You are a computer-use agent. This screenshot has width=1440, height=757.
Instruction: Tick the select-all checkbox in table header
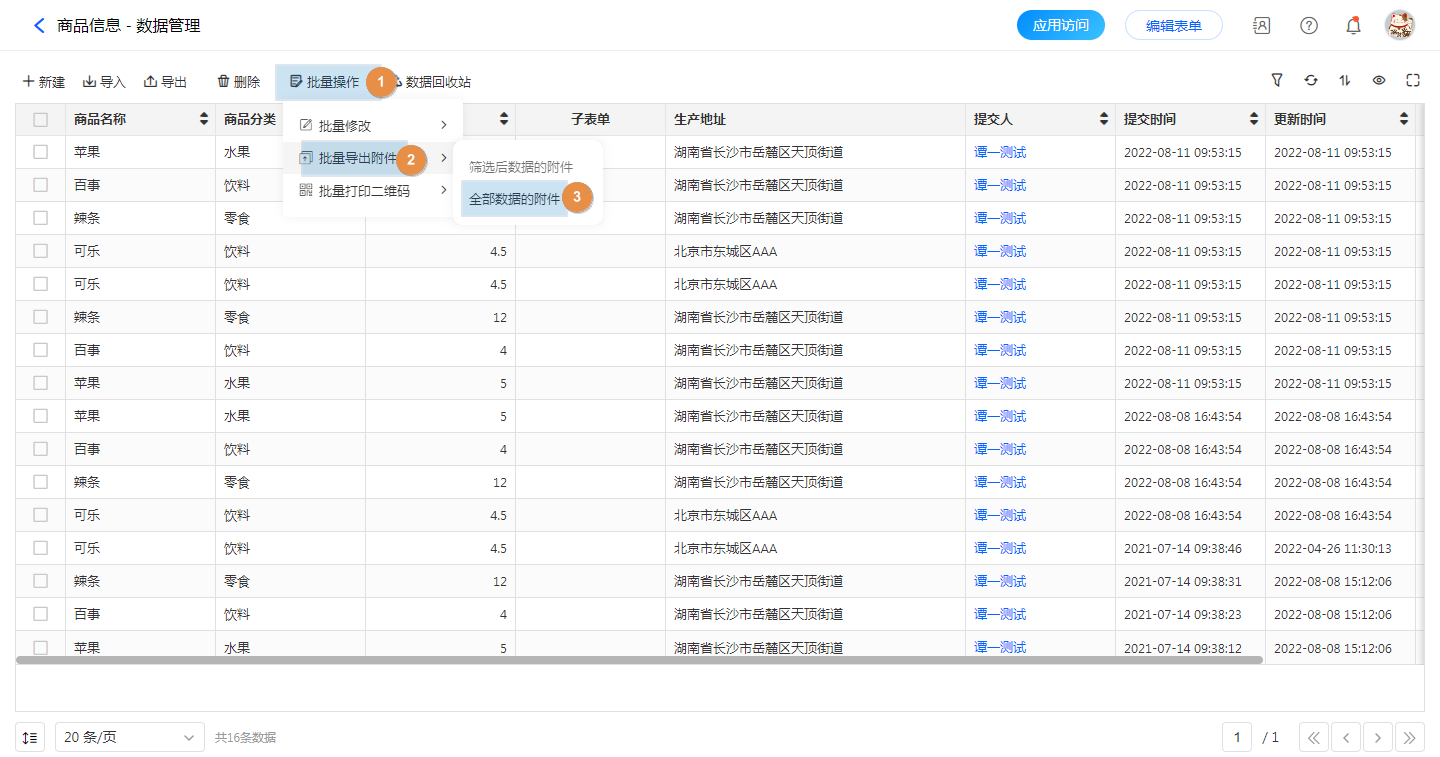pos(41,120)
